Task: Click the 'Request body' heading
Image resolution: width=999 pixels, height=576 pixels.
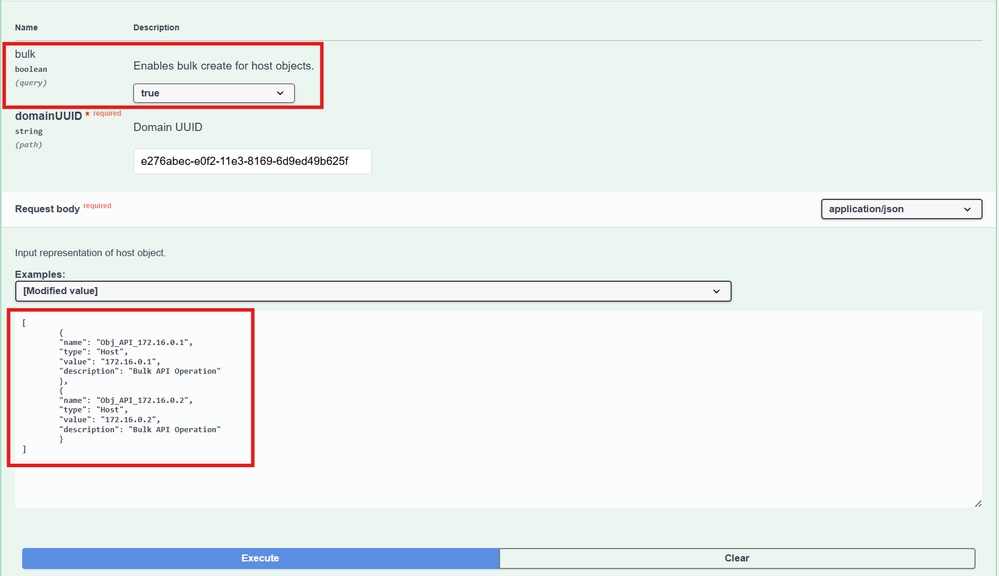Action: coord(47,209)
